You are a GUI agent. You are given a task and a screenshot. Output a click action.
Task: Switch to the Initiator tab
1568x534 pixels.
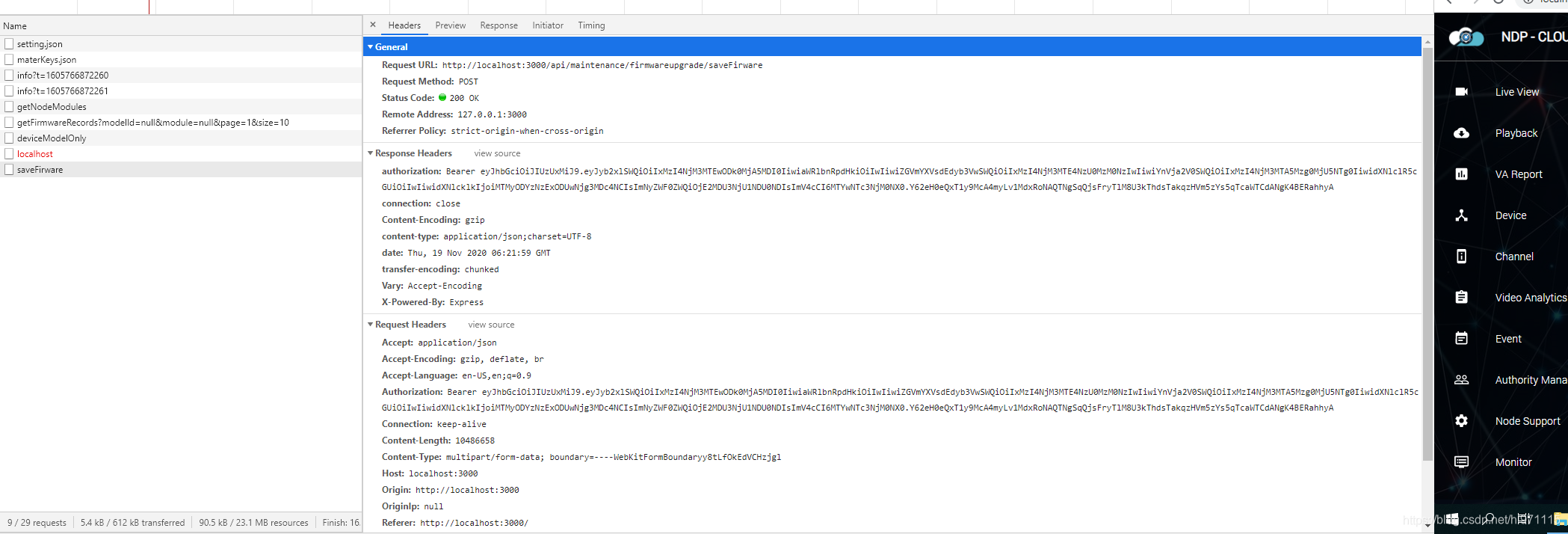tap(548, 25)
